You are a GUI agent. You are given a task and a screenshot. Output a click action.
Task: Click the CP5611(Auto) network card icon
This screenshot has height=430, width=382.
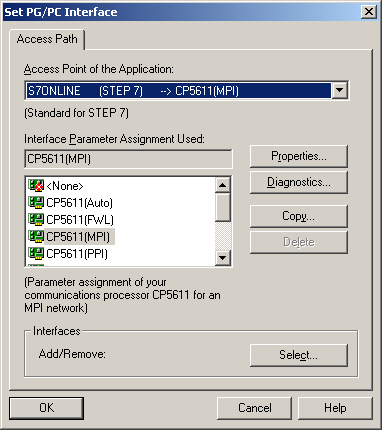point(36,203)
